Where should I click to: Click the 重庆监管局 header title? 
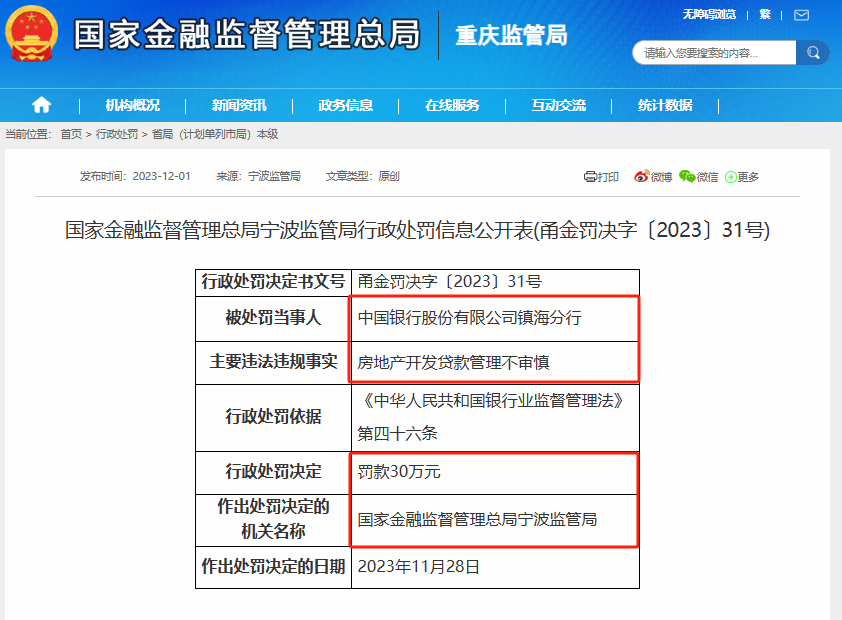[x=511, y=35]
